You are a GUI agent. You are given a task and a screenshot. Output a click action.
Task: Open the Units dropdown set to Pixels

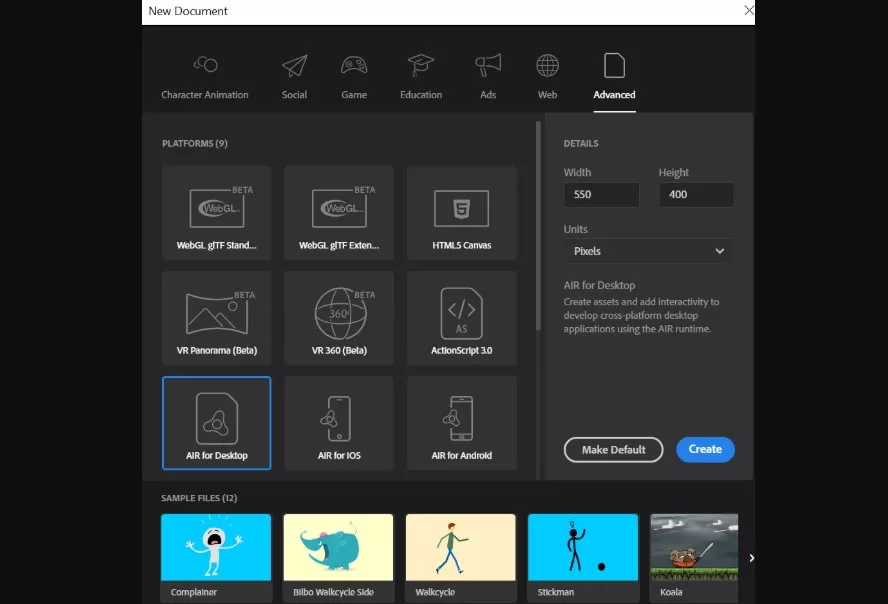[648, 251]
